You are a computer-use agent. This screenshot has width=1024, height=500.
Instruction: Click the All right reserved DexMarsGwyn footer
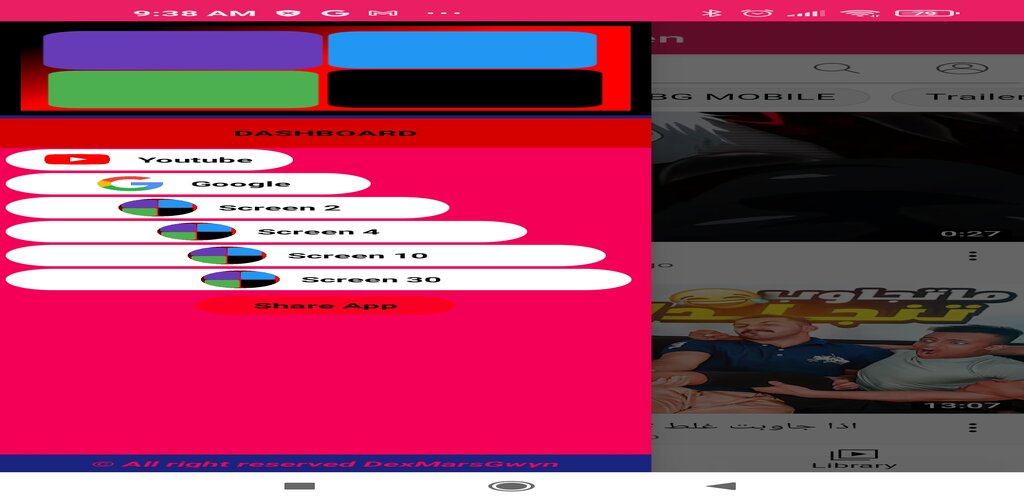325,464
